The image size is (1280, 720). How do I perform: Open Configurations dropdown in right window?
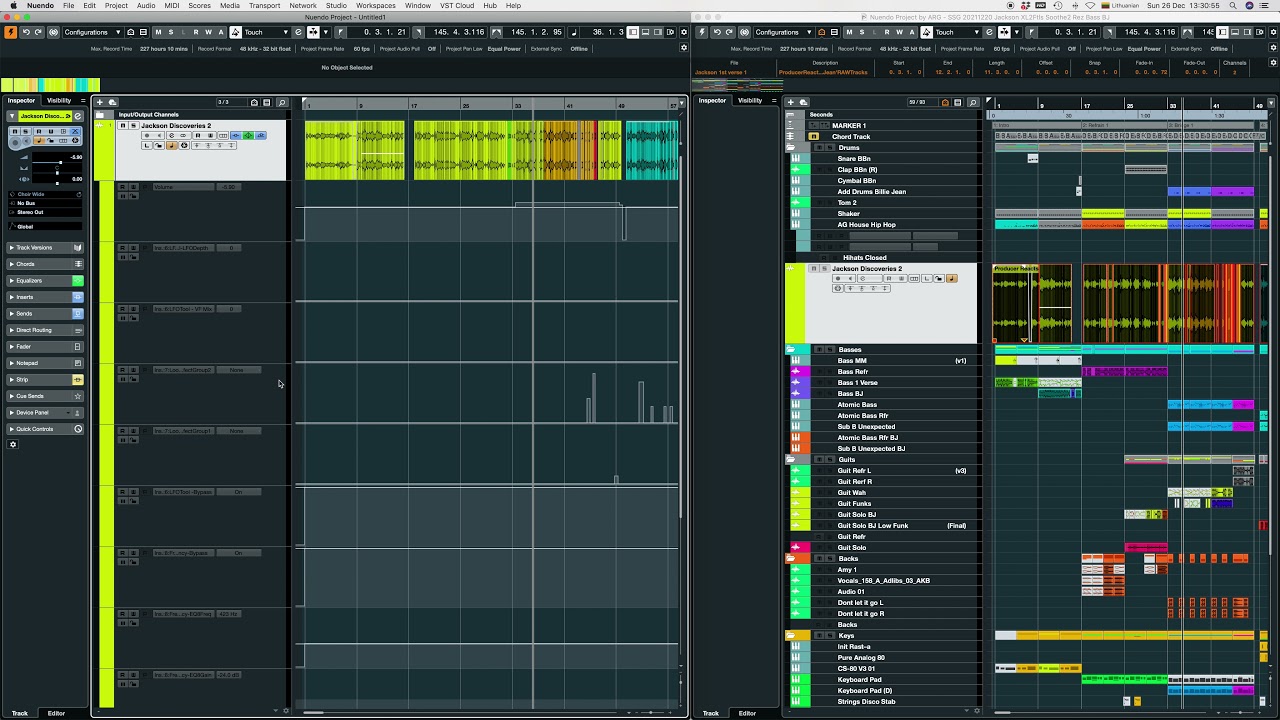click(x=783, y=32)
